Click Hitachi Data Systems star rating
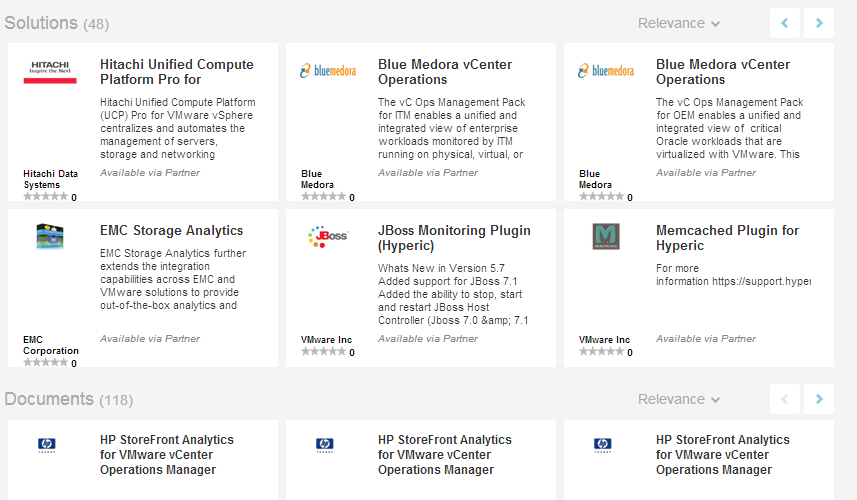This screenshot has height=500, width=857. coord(45,197)
